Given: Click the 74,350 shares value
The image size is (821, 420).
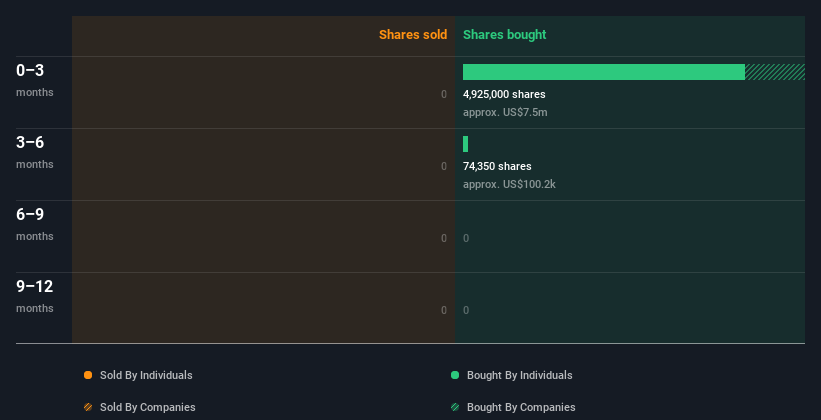Looking at the screenshot, I should coord(497,166).
